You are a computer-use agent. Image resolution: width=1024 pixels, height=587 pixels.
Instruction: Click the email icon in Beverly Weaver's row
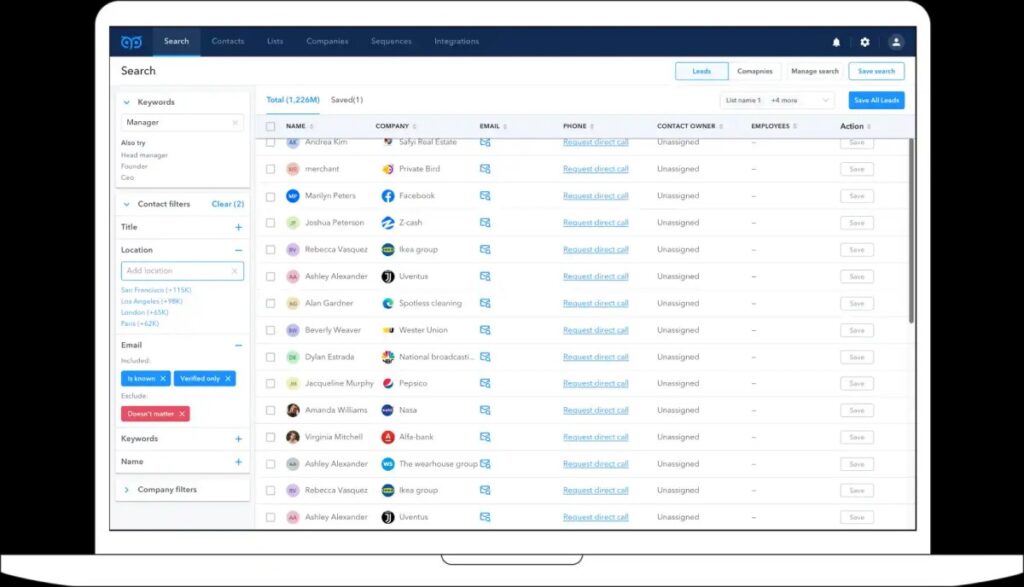(x=486, y=330)
